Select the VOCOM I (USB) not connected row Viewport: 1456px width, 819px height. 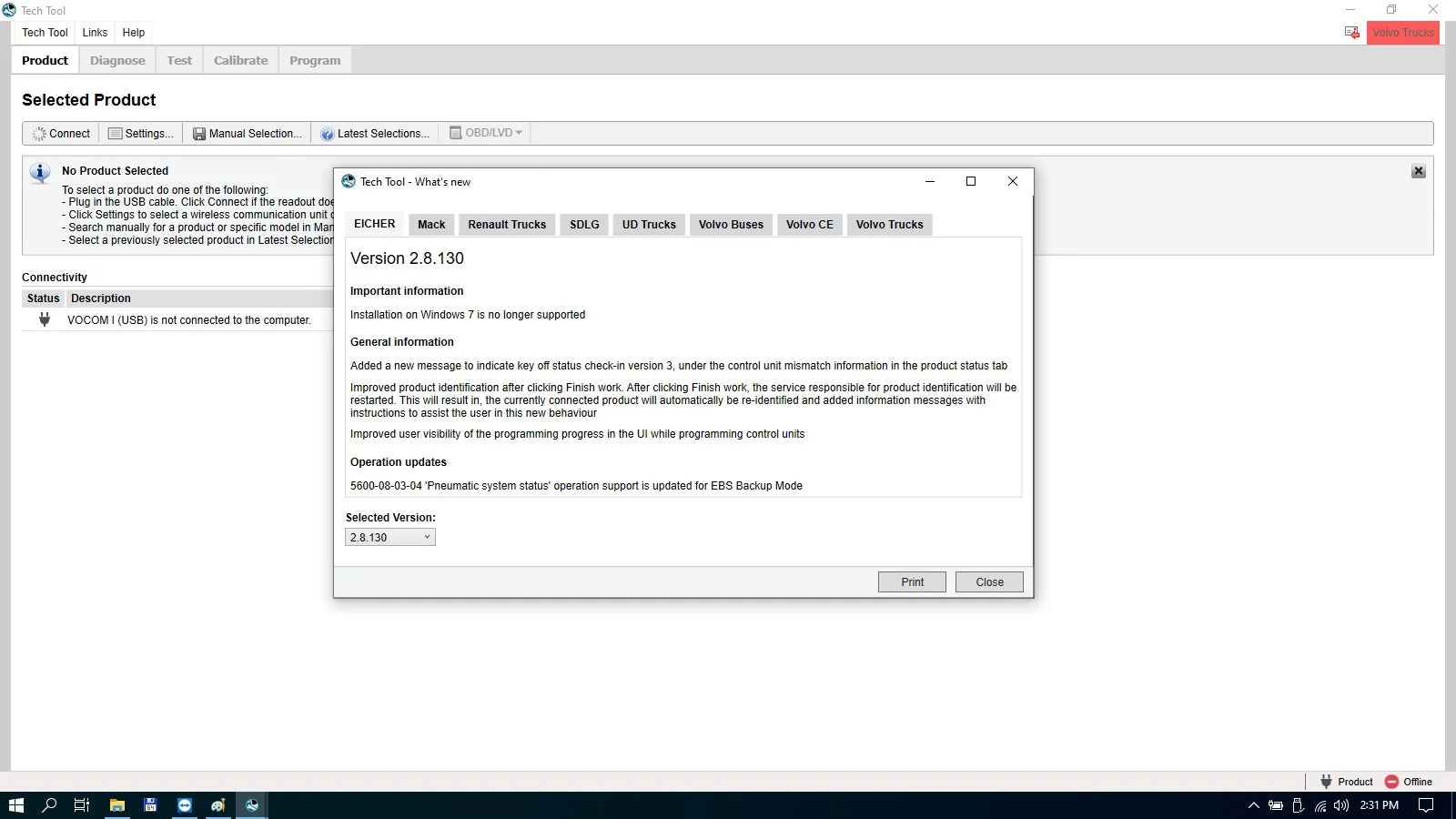point(177,319)
